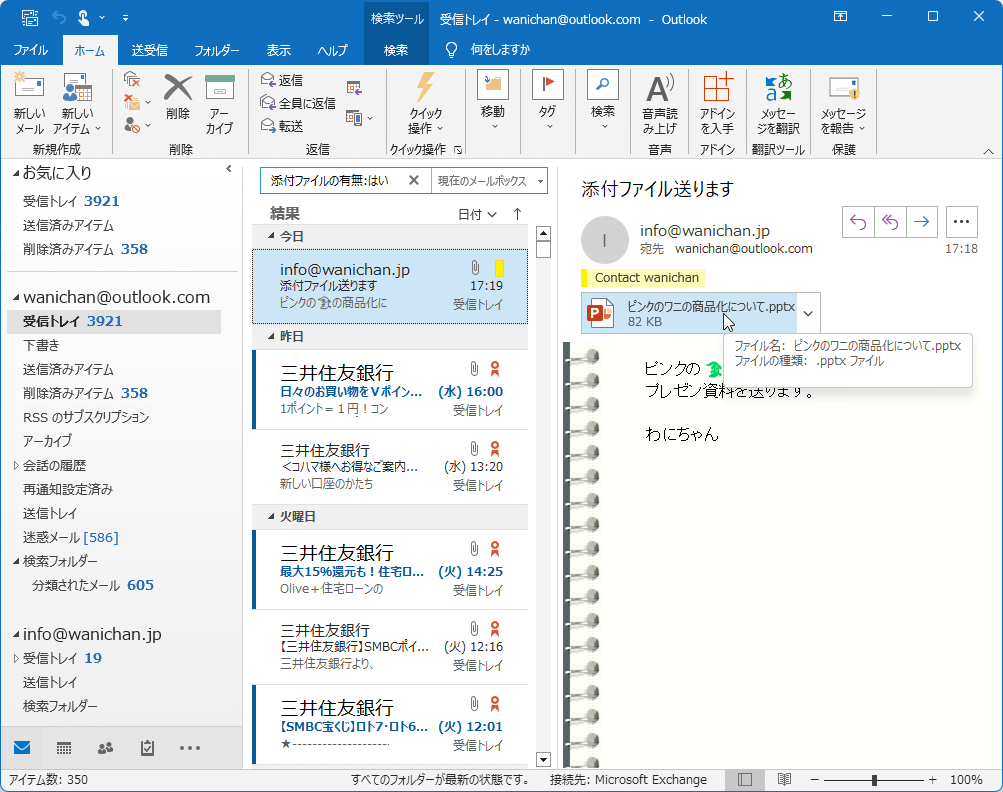The image size is (1003, 792).
Task: Click message list scrollbar down arrow
Action: click(x=543, y=759)
